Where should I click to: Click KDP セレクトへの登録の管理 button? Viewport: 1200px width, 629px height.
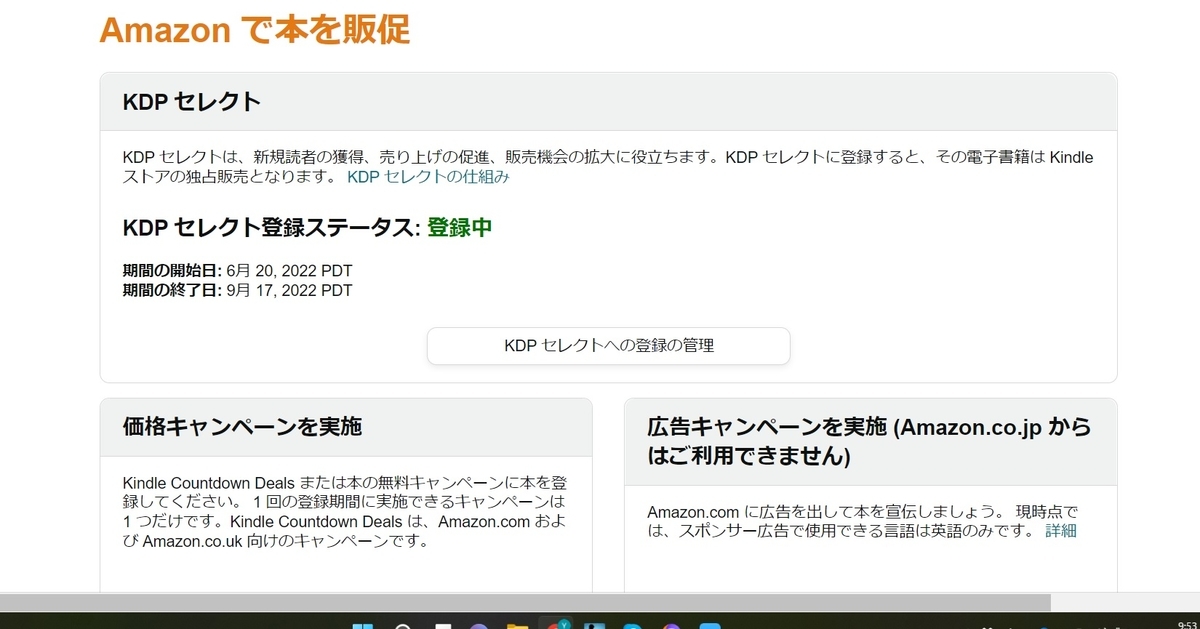[609, 346]
